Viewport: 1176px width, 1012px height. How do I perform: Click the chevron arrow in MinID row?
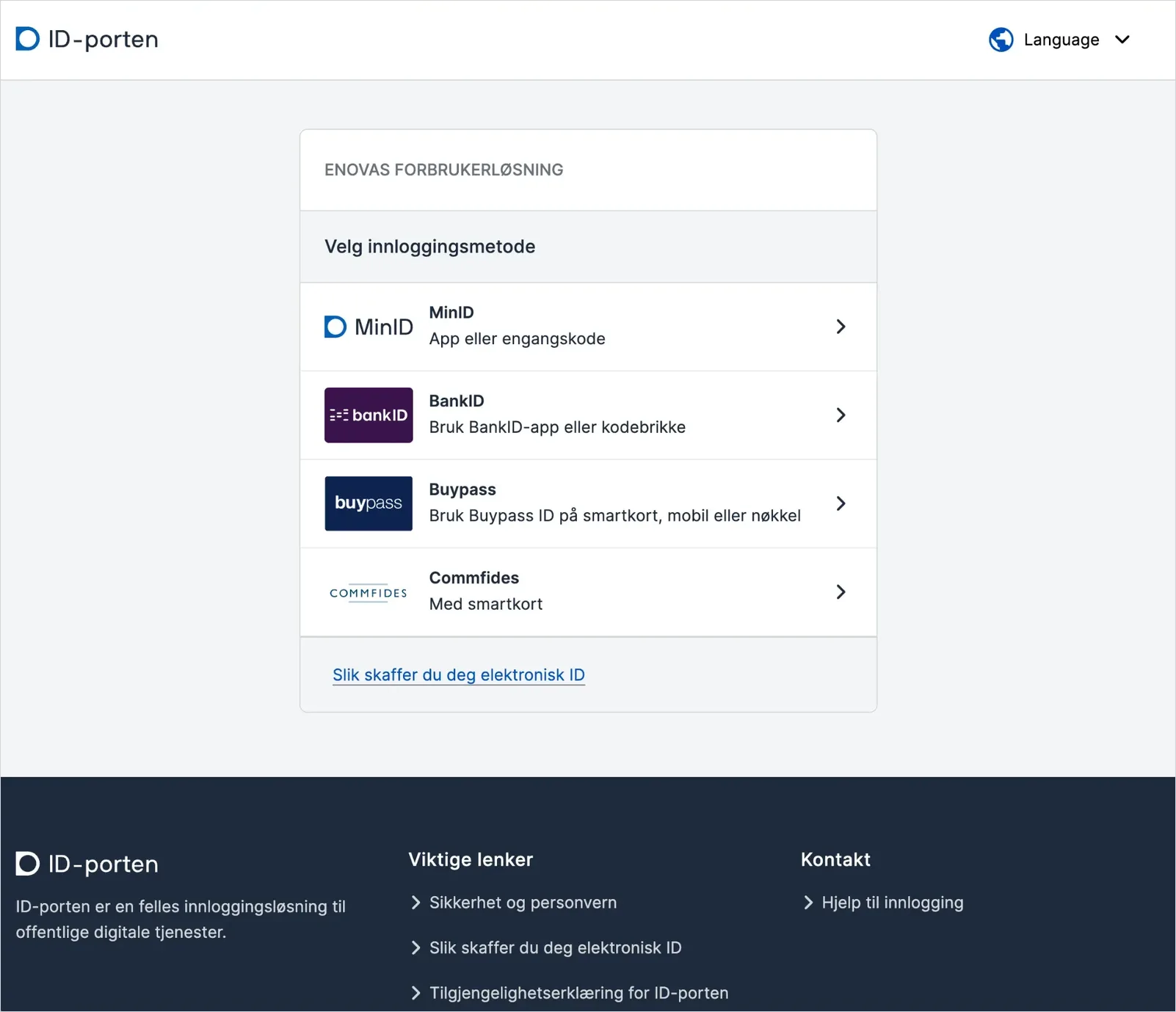pyautogui.click(x=841, y=327)
